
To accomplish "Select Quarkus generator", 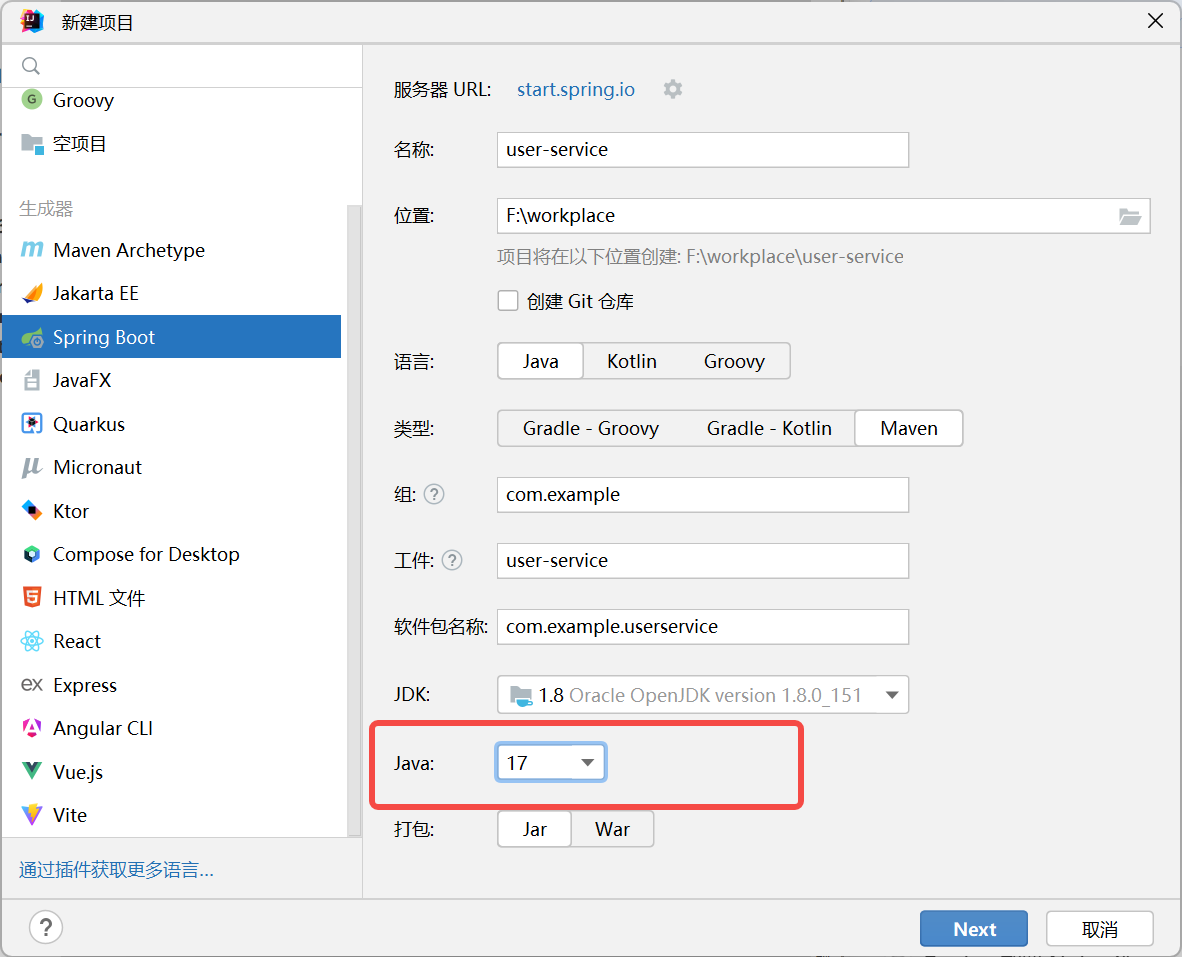I will pyautogui.click(x=171, y=424).
